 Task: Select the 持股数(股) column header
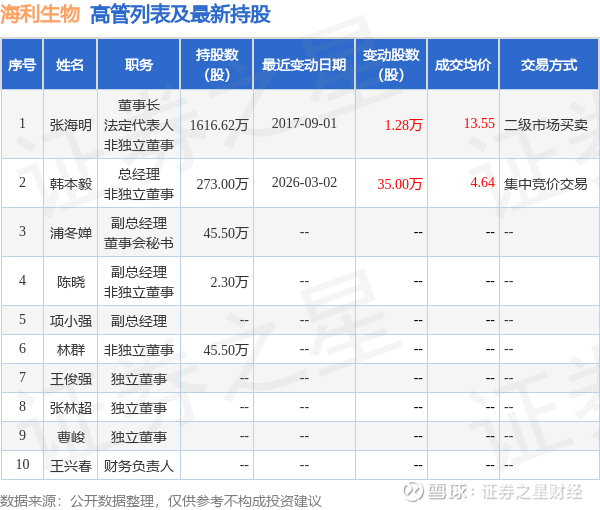(x=217, y=65)
